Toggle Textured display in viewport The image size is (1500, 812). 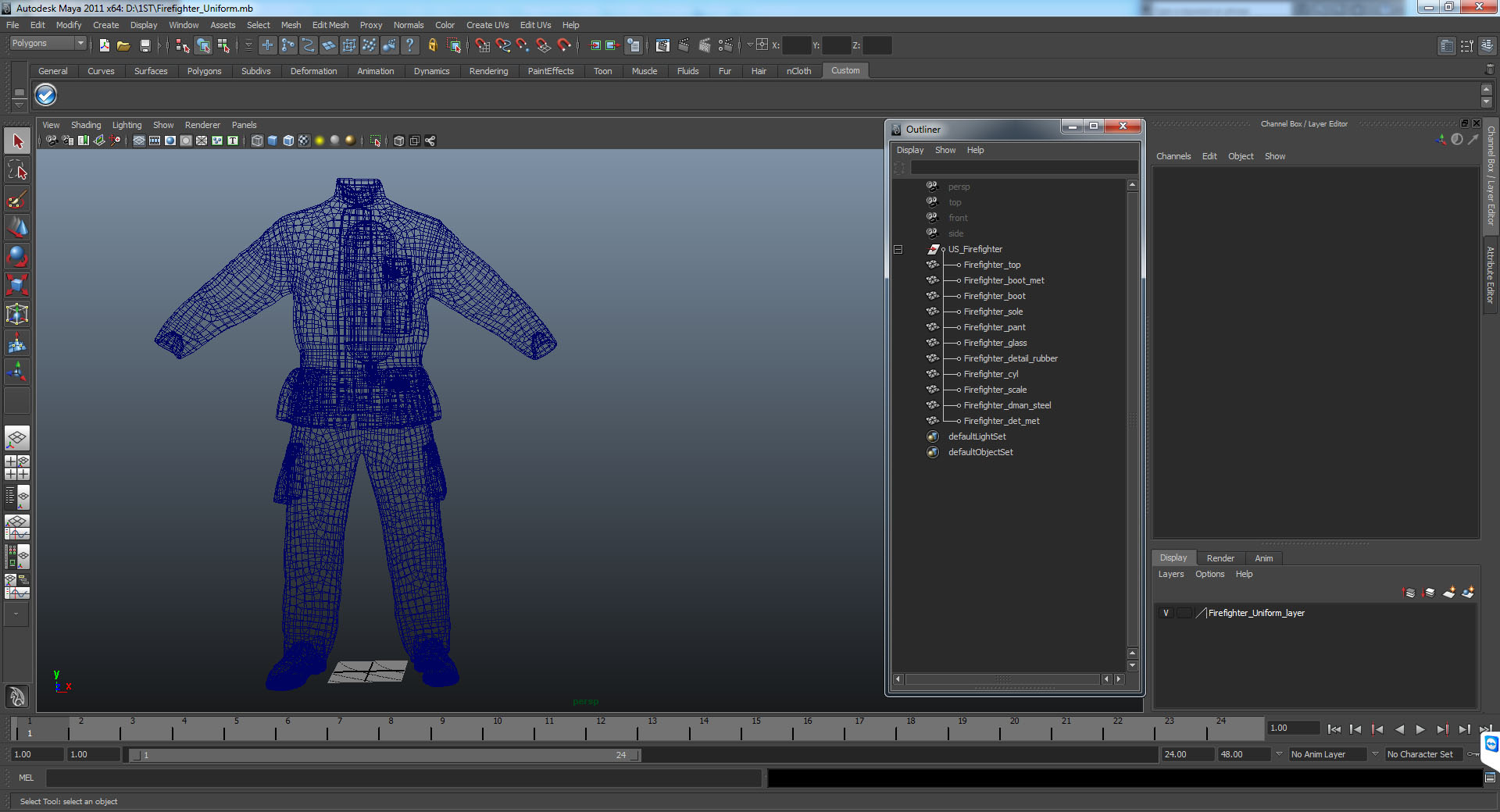304,141
